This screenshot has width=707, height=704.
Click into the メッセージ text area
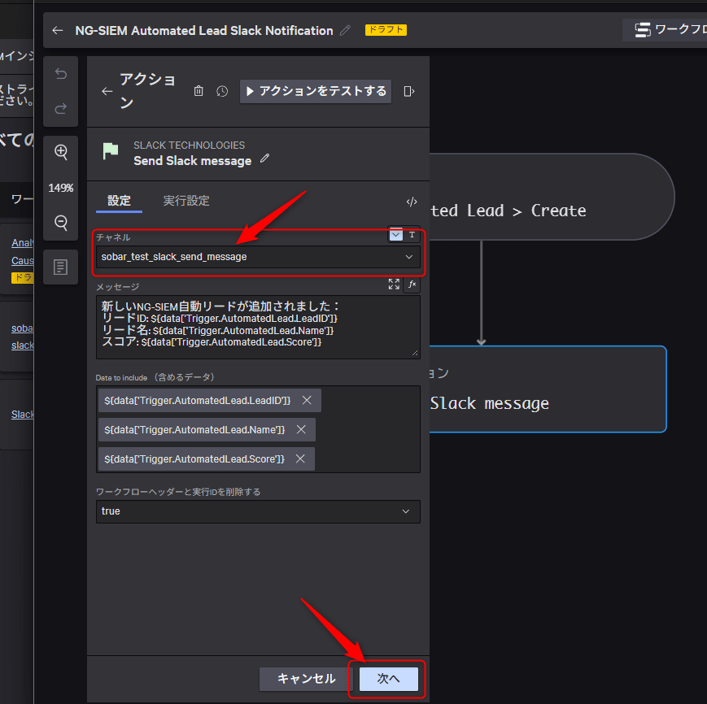coord(258,327)
